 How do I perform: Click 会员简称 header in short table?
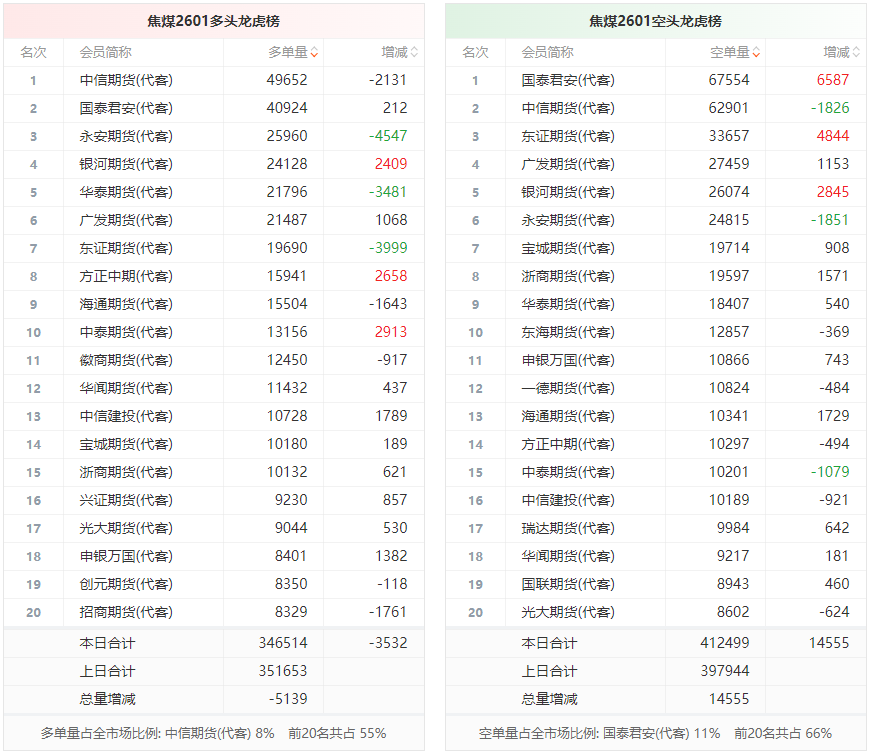coord(547,52)
